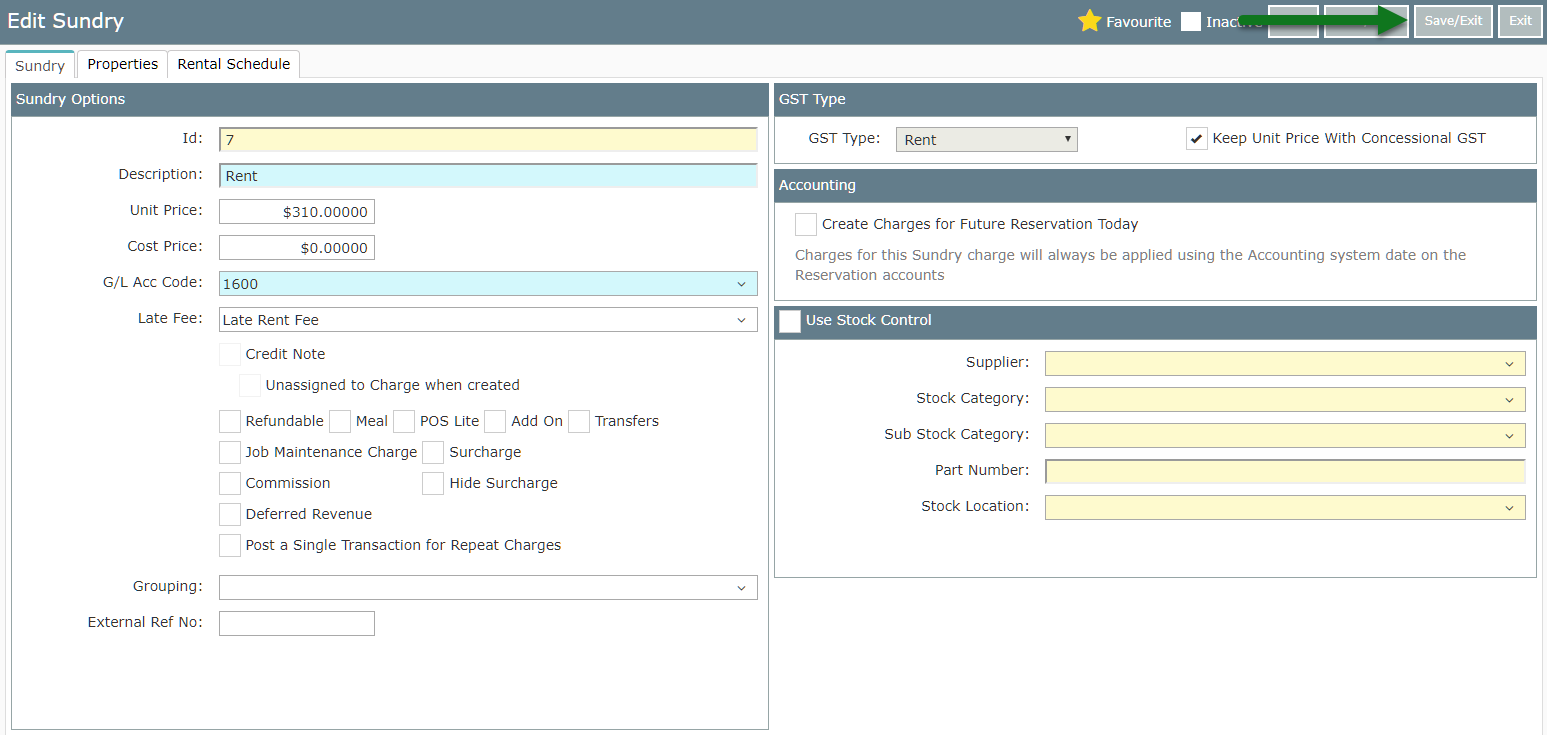
Task: Switch to the Properties tab
Action: (x=122, y=64)
